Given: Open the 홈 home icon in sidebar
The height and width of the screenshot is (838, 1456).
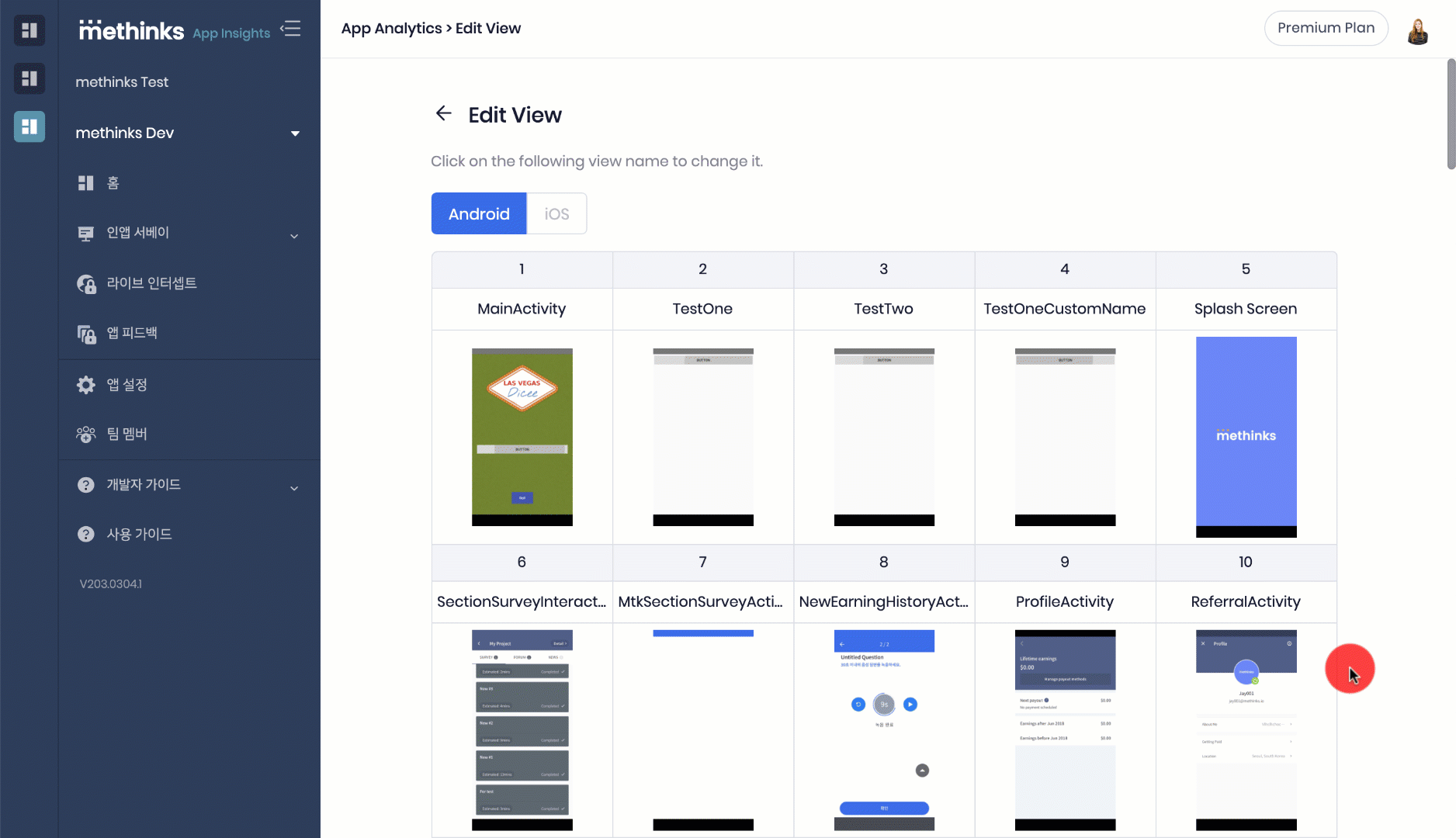Looking at the screenshot, I should pyautogui.click(x=85, y=182).
